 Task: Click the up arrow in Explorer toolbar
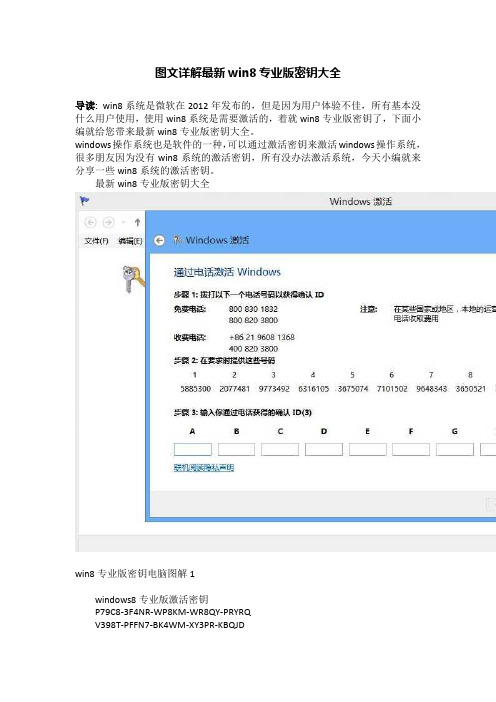point(137,222)
